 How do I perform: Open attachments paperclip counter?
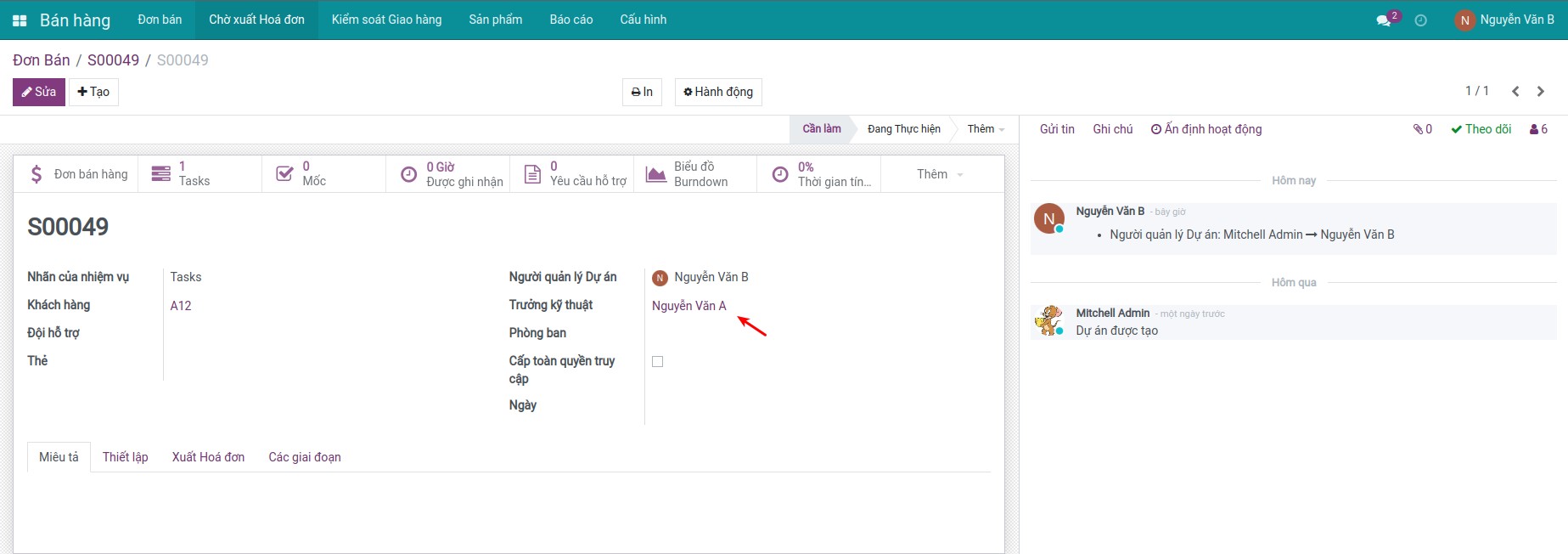click(x=1422, y=129)
